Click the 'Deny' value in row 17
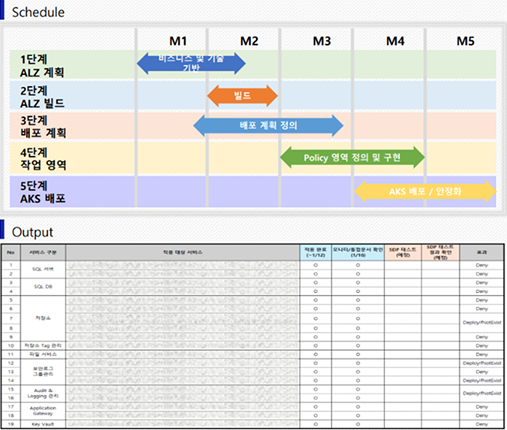The width and height of the screenshot is (507, 430). (482, 407)
